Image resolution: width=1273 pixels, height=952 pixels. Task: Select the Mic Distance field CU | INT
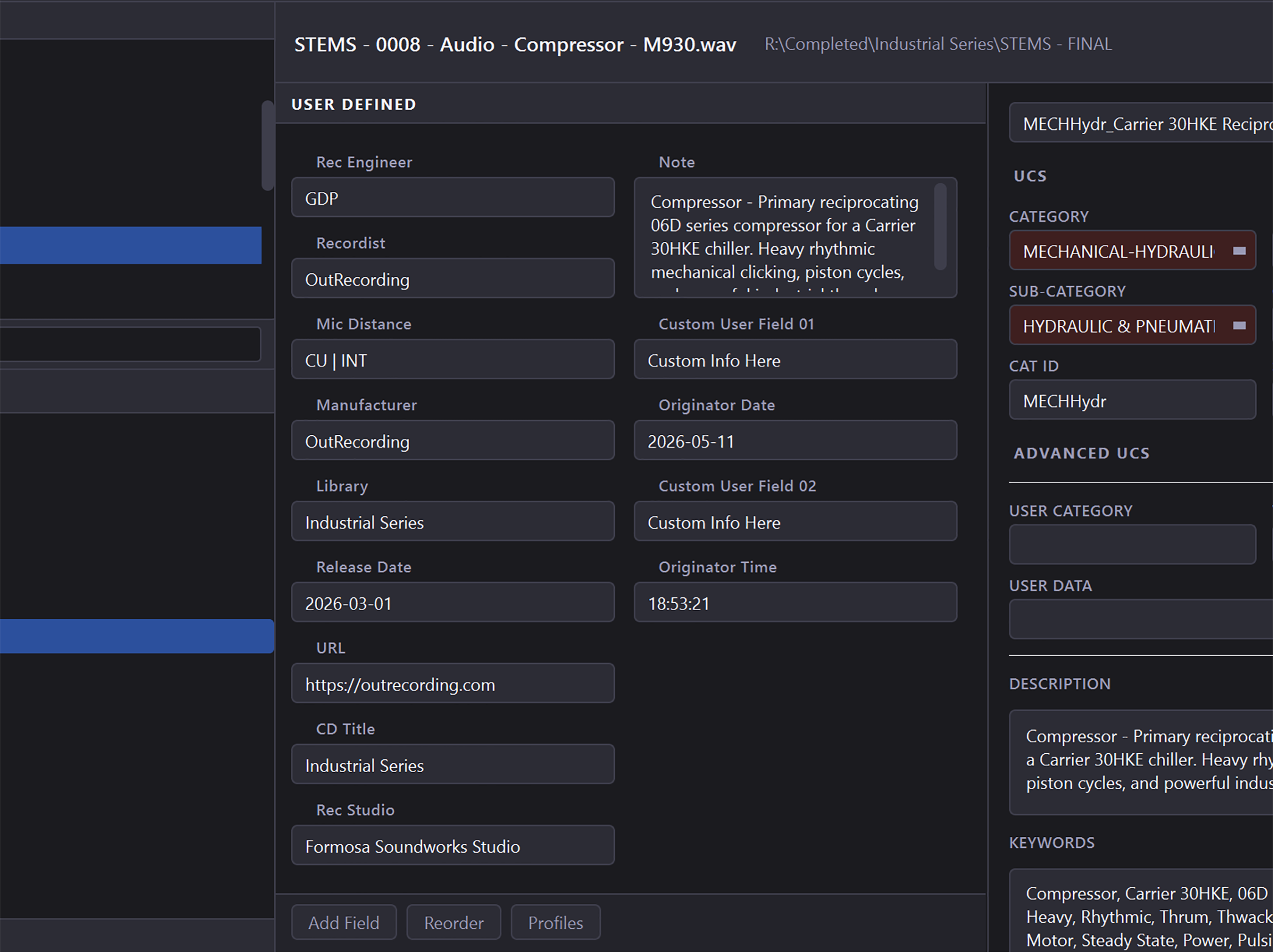(x=453, y=359)
